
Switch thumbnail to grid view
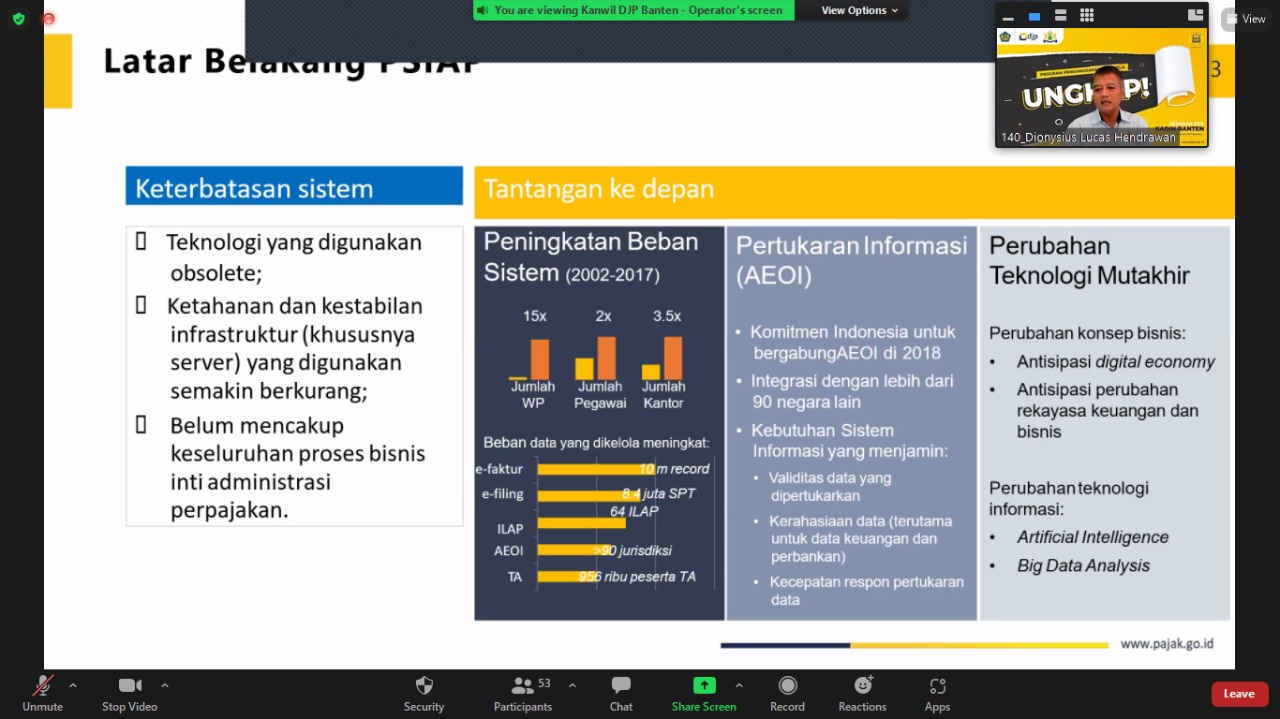(1087, 15)
